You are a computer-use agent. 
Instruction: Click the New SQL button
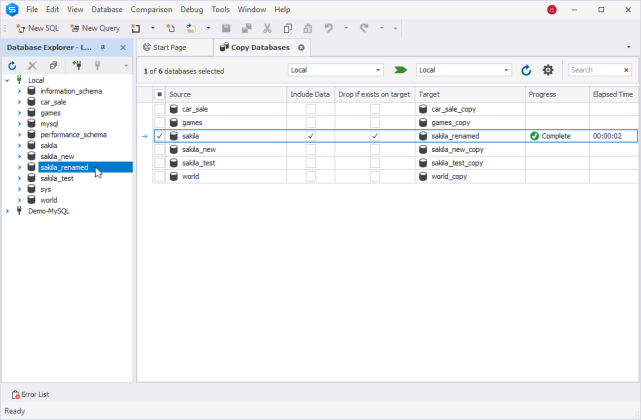pyautogui.click(x=36, y=28)
